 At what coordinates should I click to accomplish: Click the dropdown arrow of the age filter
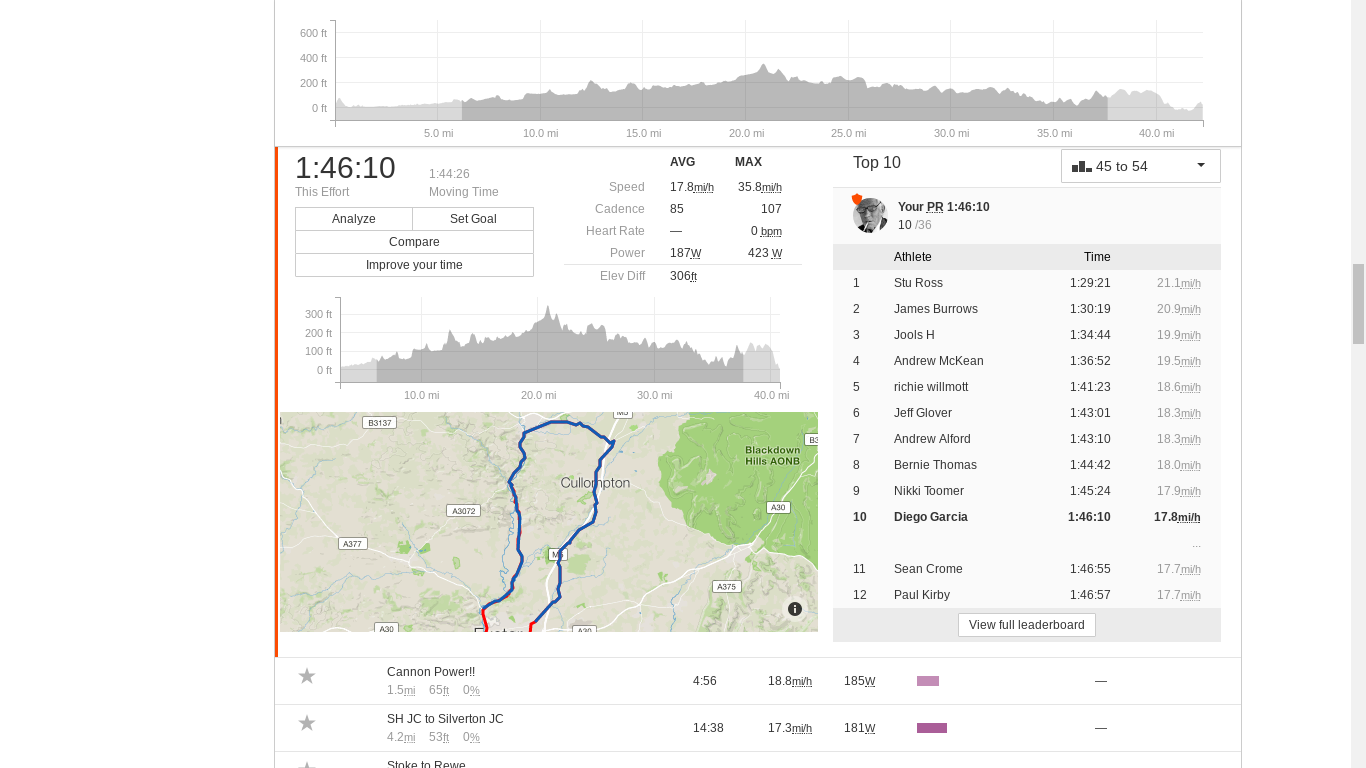[x=1201, y=166]
